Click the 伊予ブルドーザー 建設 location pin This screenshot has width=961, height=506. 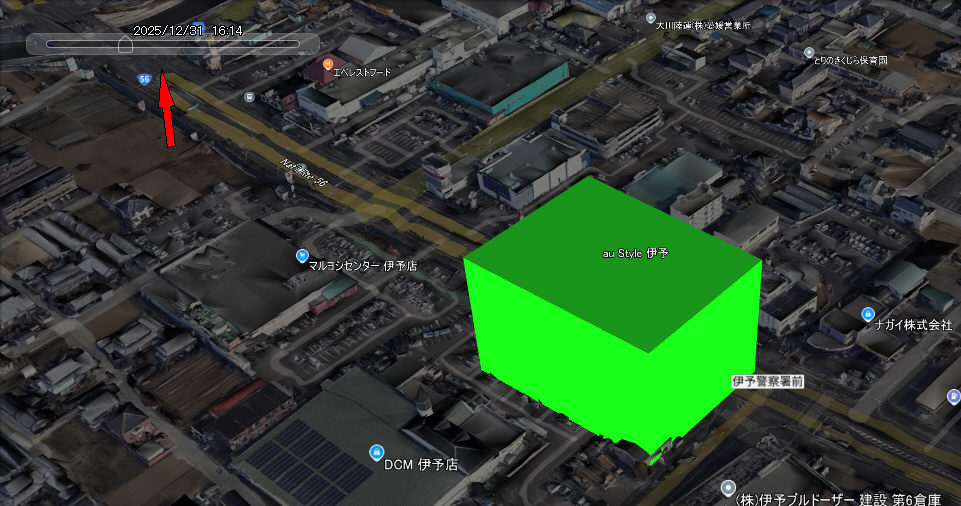point(728,488)
